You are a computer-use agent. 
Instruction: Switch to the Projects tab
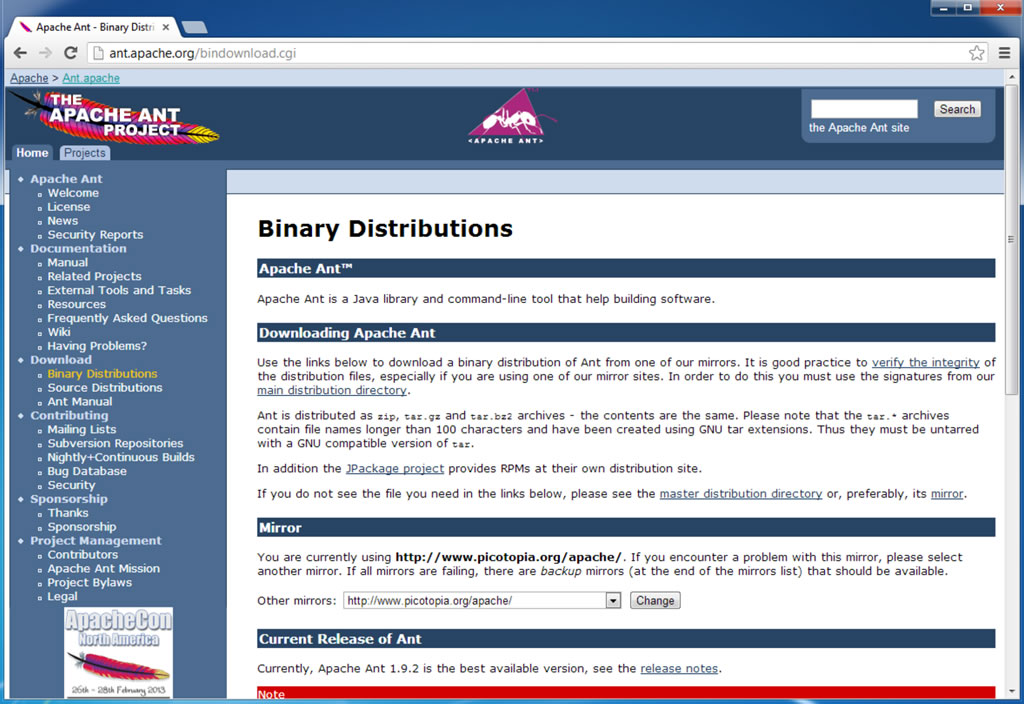click(x=84, y=153)
